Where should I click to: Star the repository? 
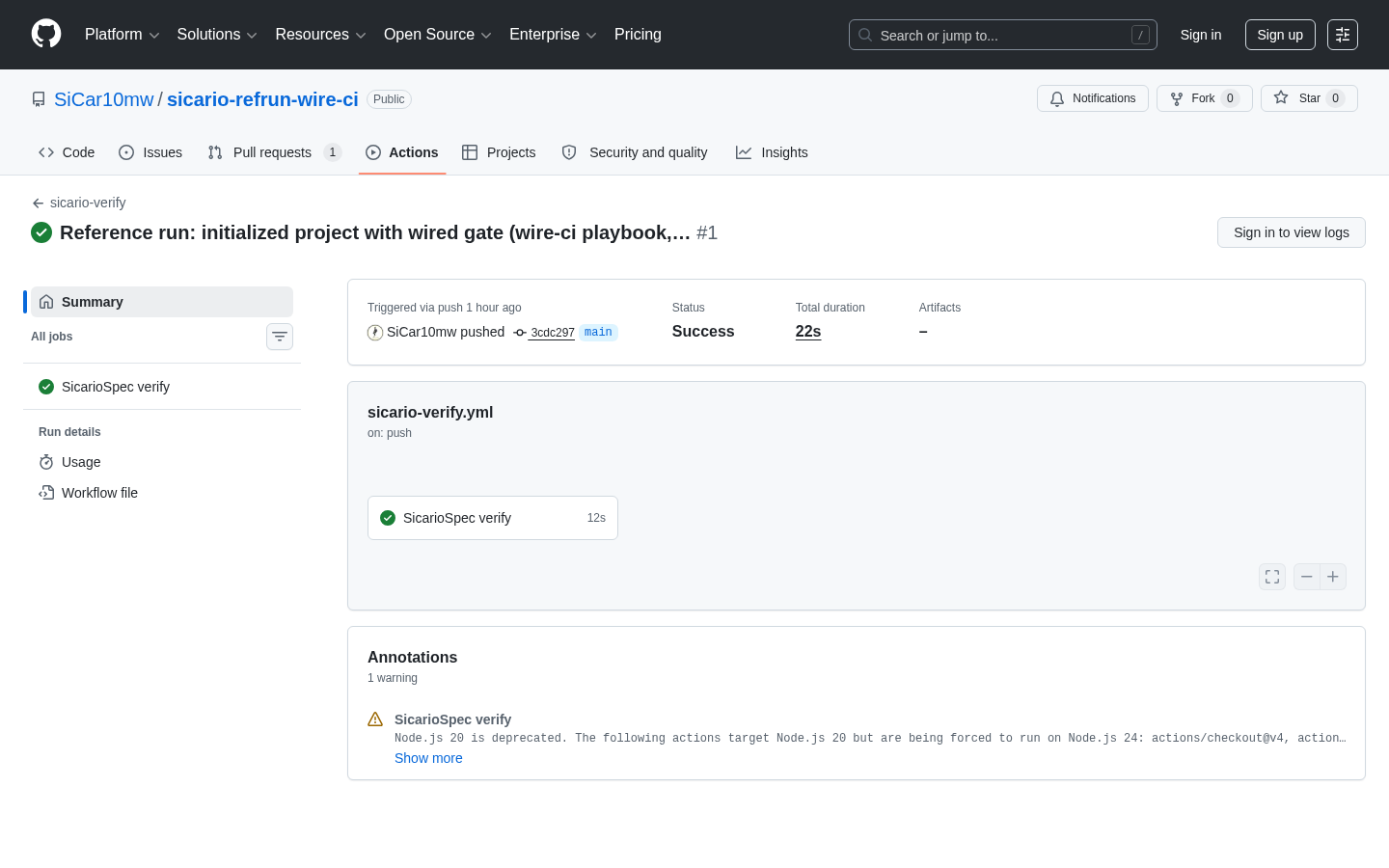pos(1309,98)
